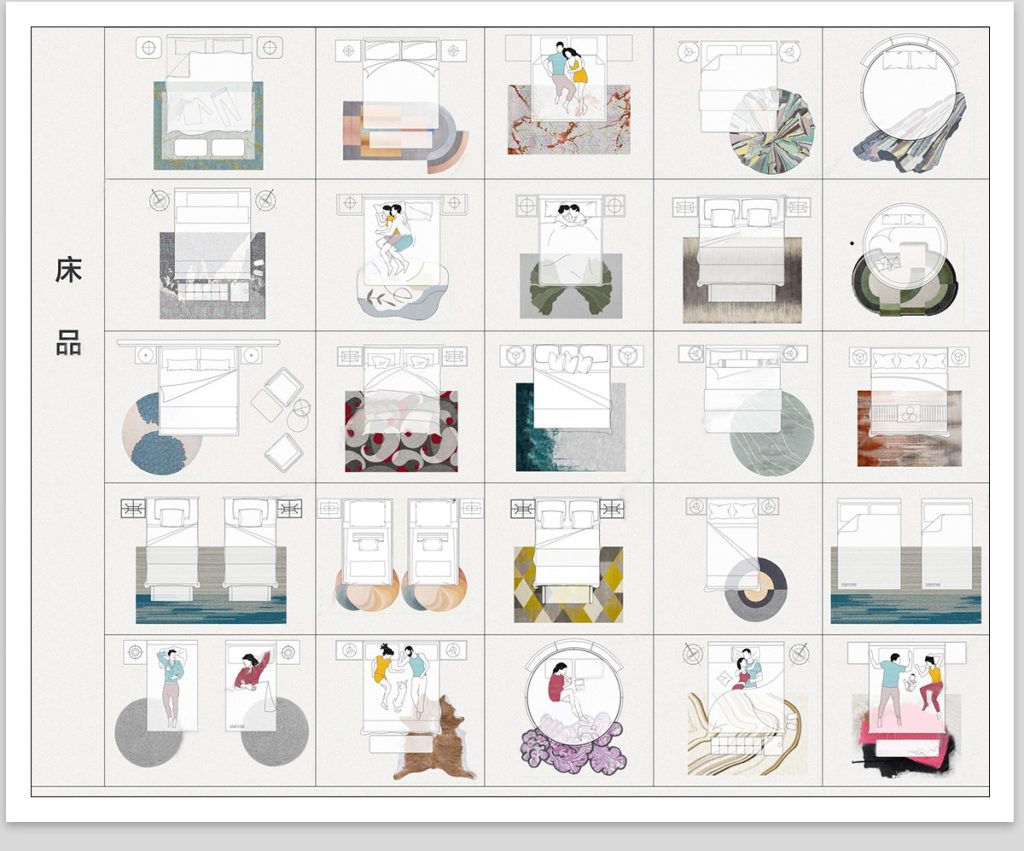
Task: Pick the bed with round multicolor geometric rug
Action: point(742,104)
